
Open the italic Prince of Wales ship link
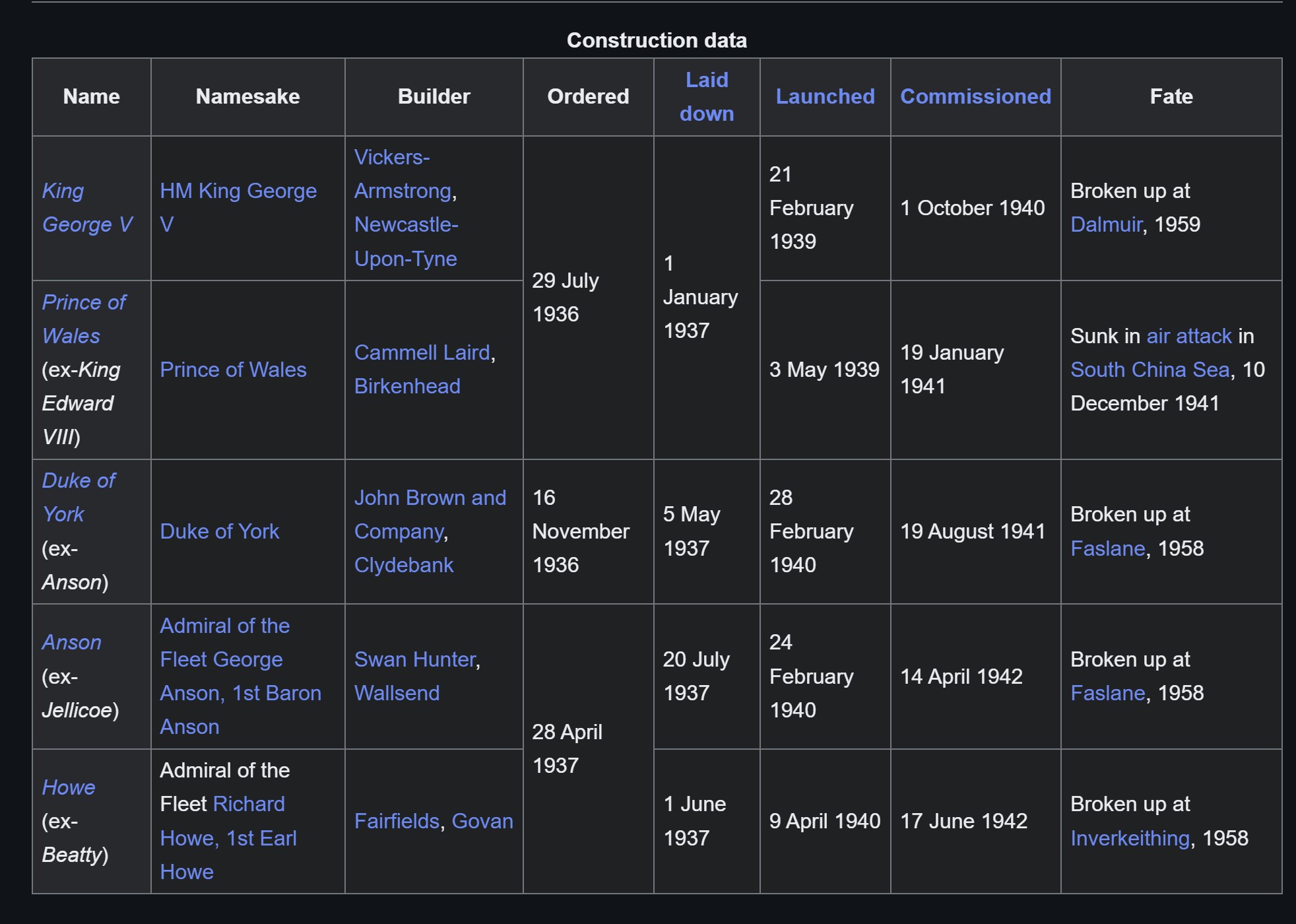pos(84,319)
